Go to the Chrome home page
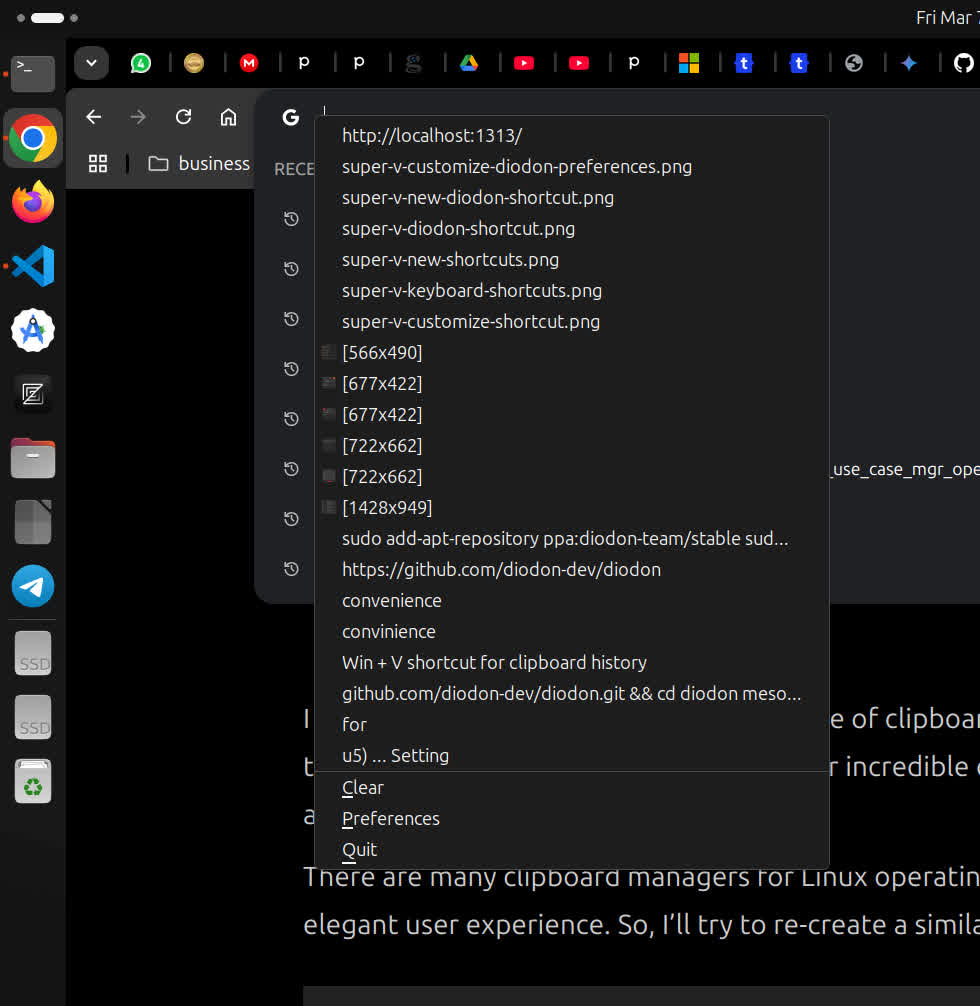Image resolution: width=980 pixels, height=1006 pixels. click(228, 117)
